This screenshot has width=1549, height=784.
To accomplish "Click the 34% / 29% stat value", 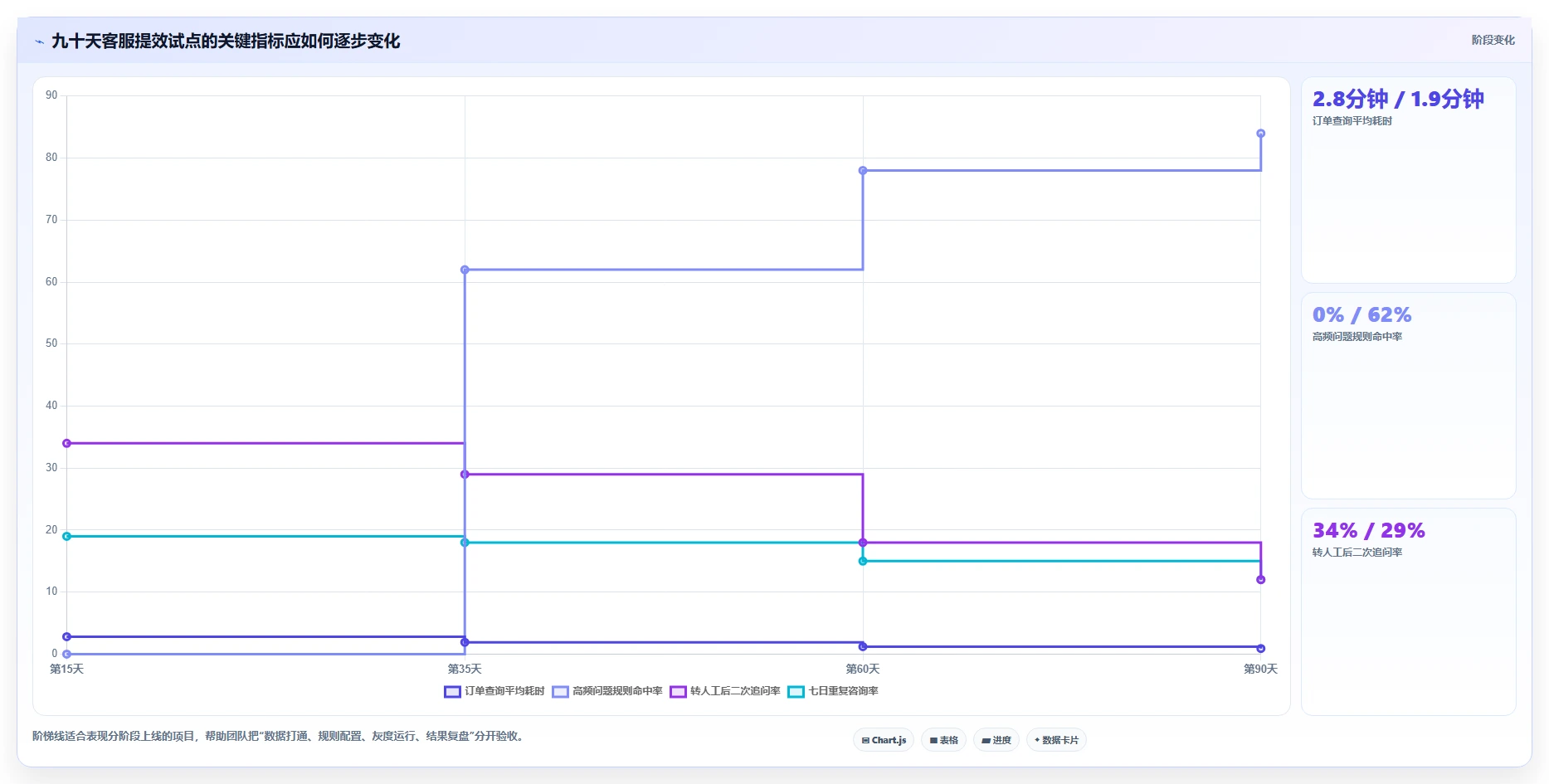I will (1368, 530).
